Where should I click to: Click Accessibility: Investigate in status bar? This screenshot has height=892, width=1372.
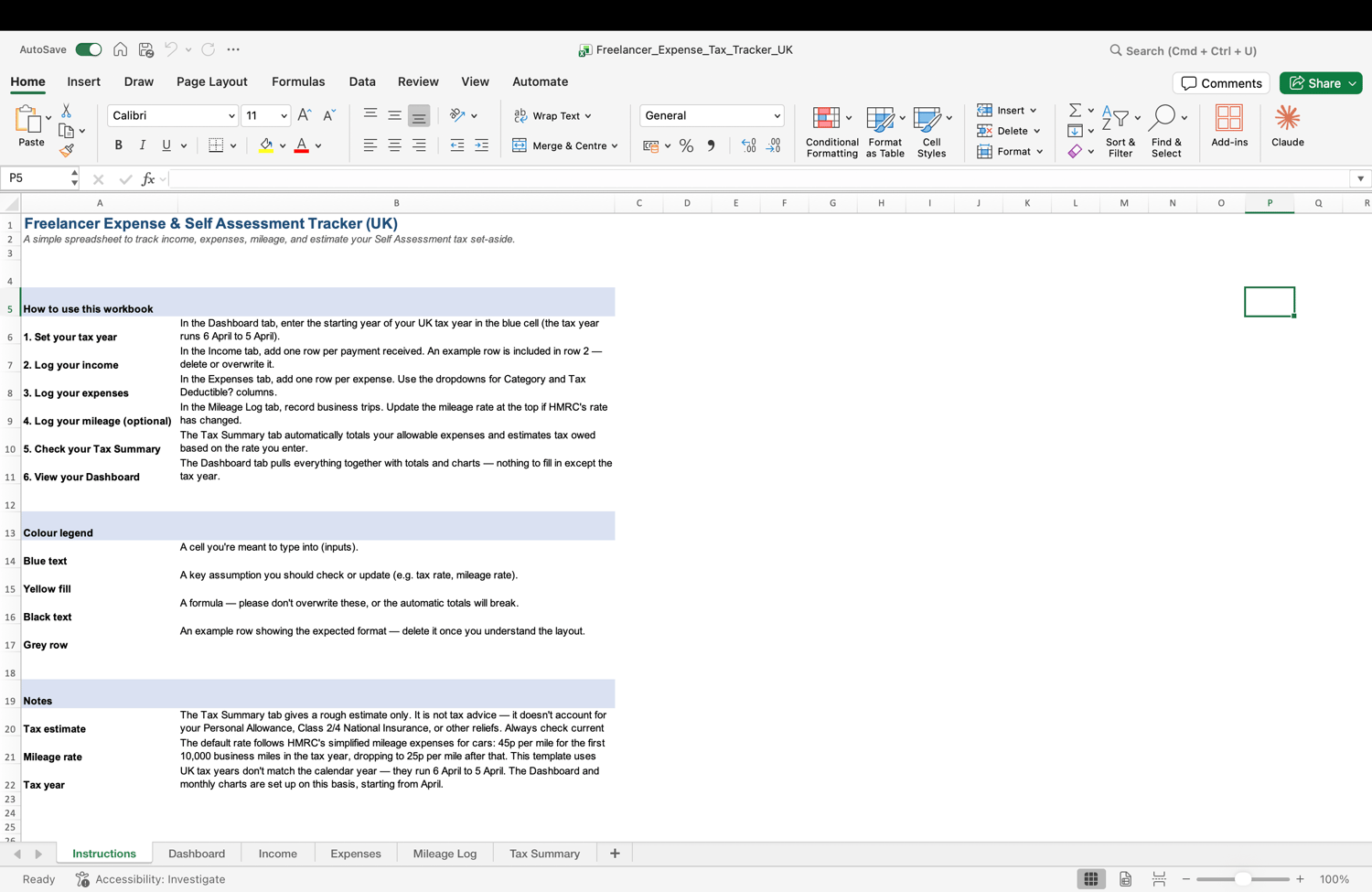click(151, 879)
